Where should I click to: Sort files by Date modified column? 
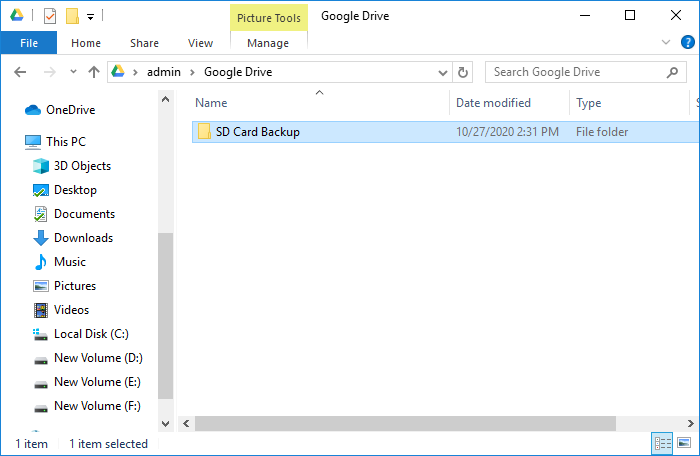493,103
